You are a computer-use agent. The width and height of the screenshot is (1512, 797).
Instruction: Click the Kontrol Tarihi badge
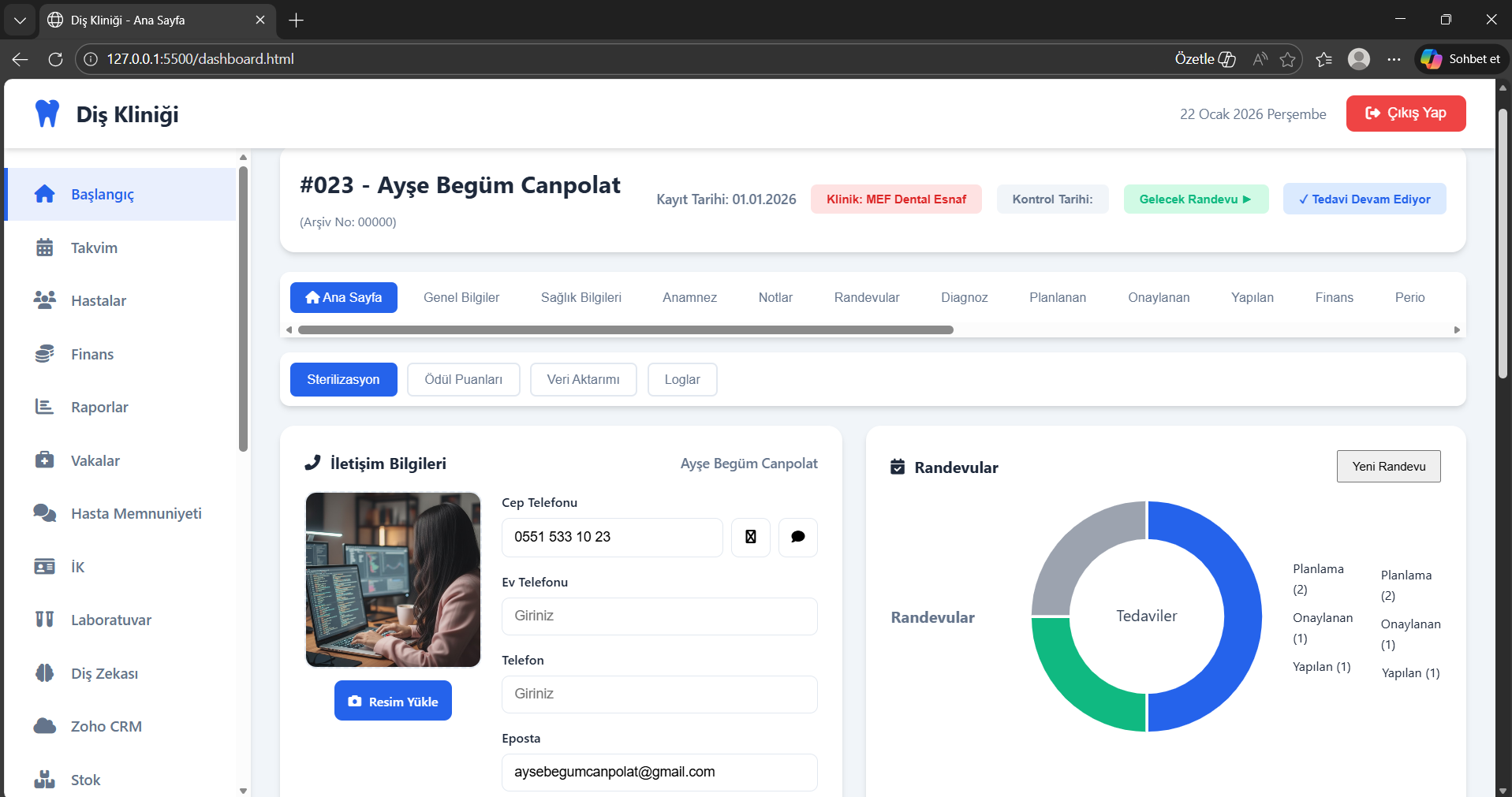(1052, 199)
